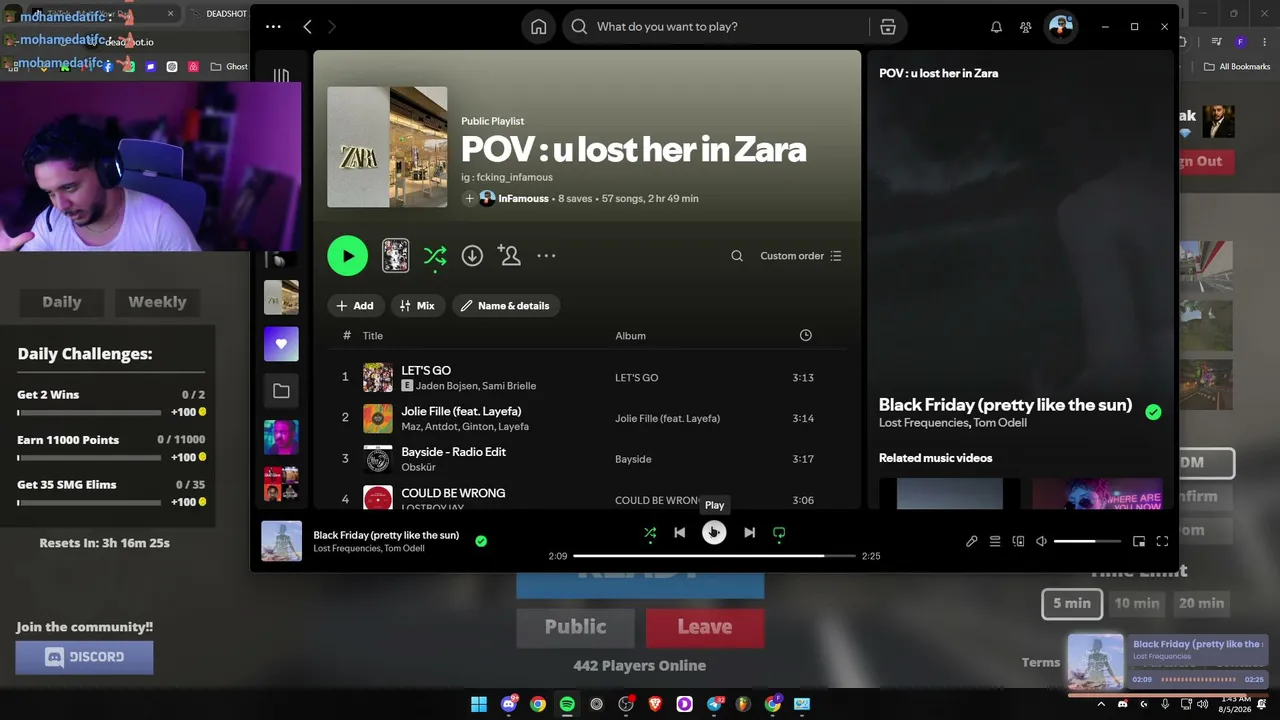
Task: Collapse Your Library sidebar icon
Action: pyautogui.click(x=281, y=75)
